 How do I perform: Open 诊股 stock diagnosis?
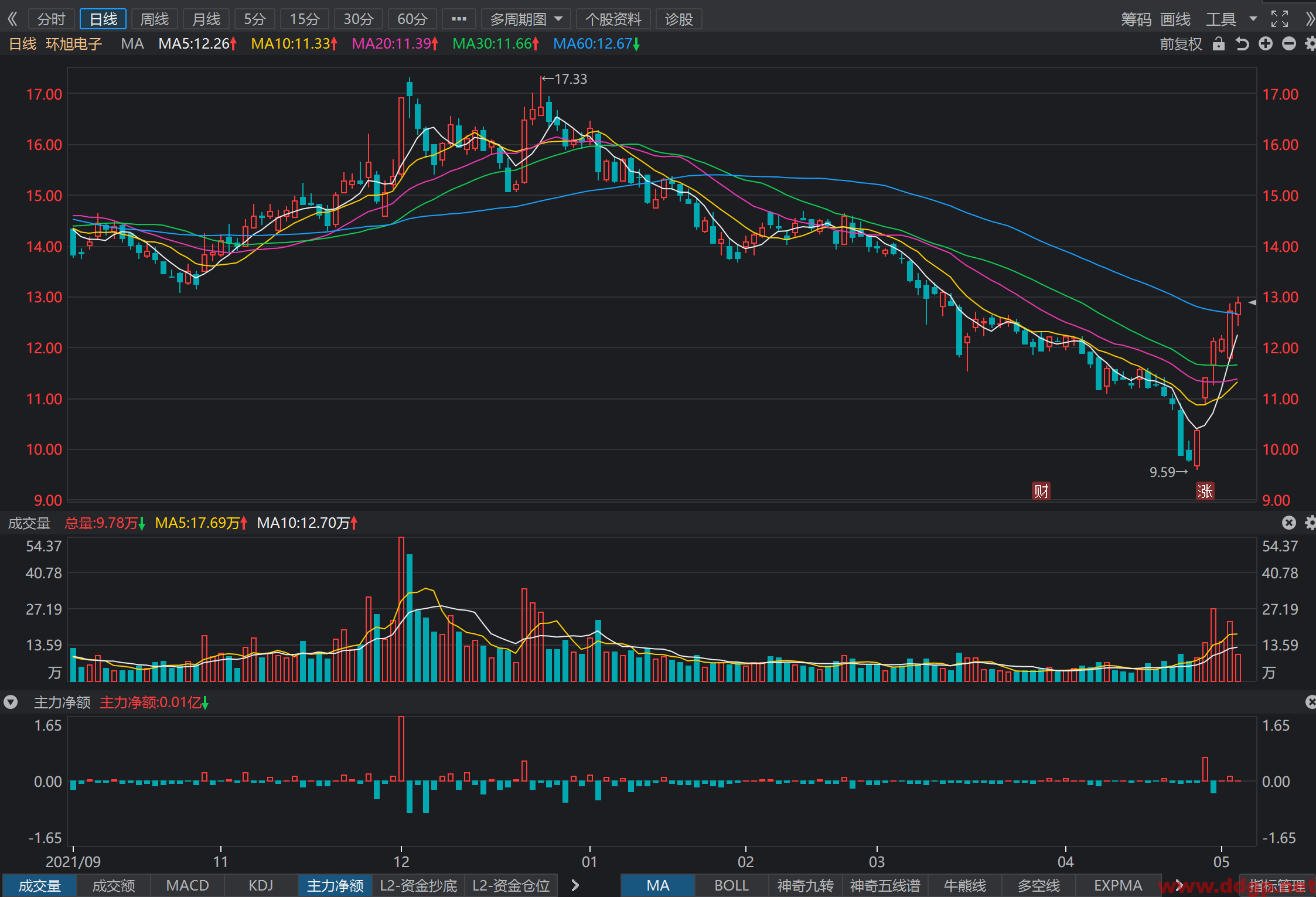coord(679,19)
